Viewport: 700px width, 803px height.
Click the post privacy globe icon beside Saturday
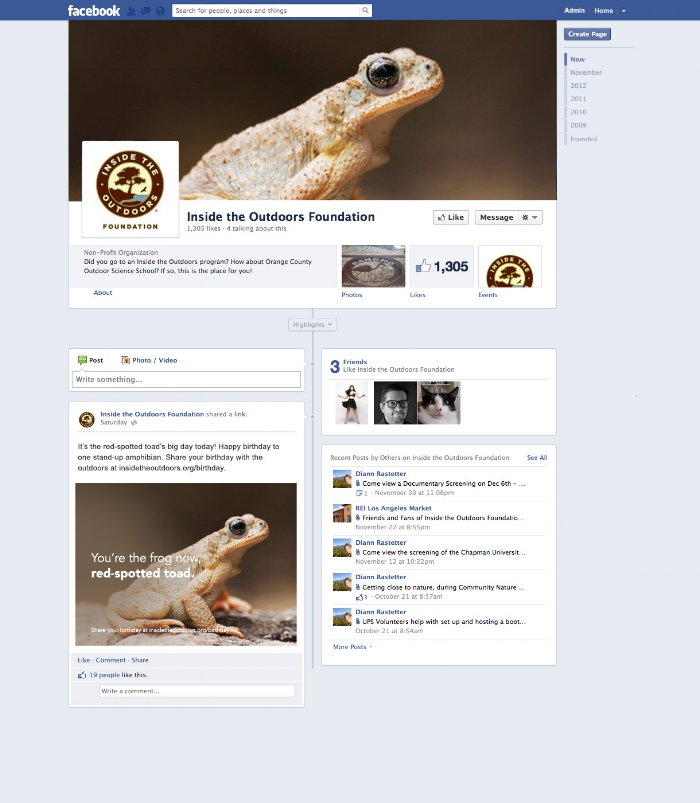(x=134, y=422)
